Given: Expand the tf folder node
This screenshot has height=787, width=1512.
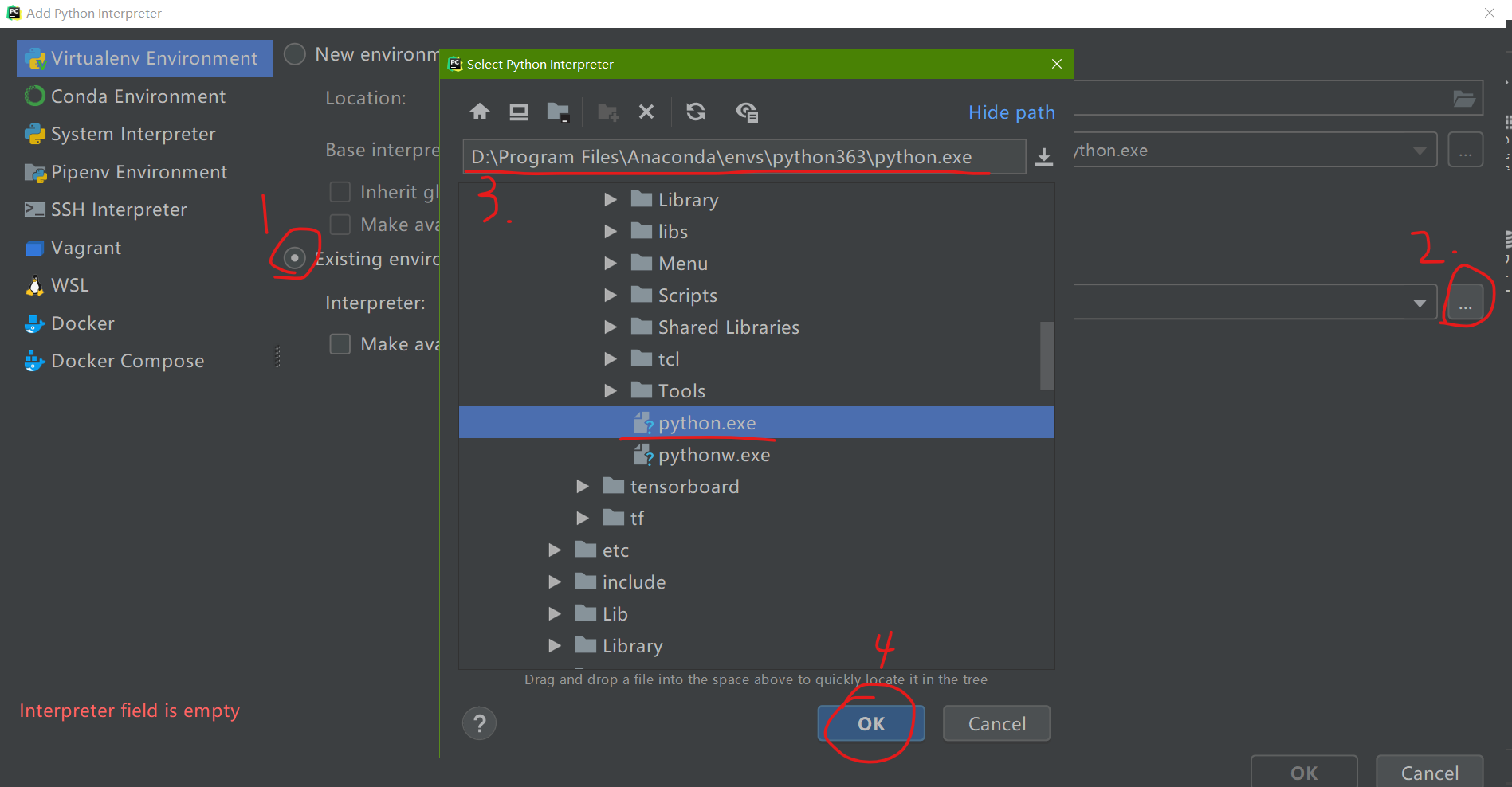Looking at the screenshot, I should tap(583, 519).
